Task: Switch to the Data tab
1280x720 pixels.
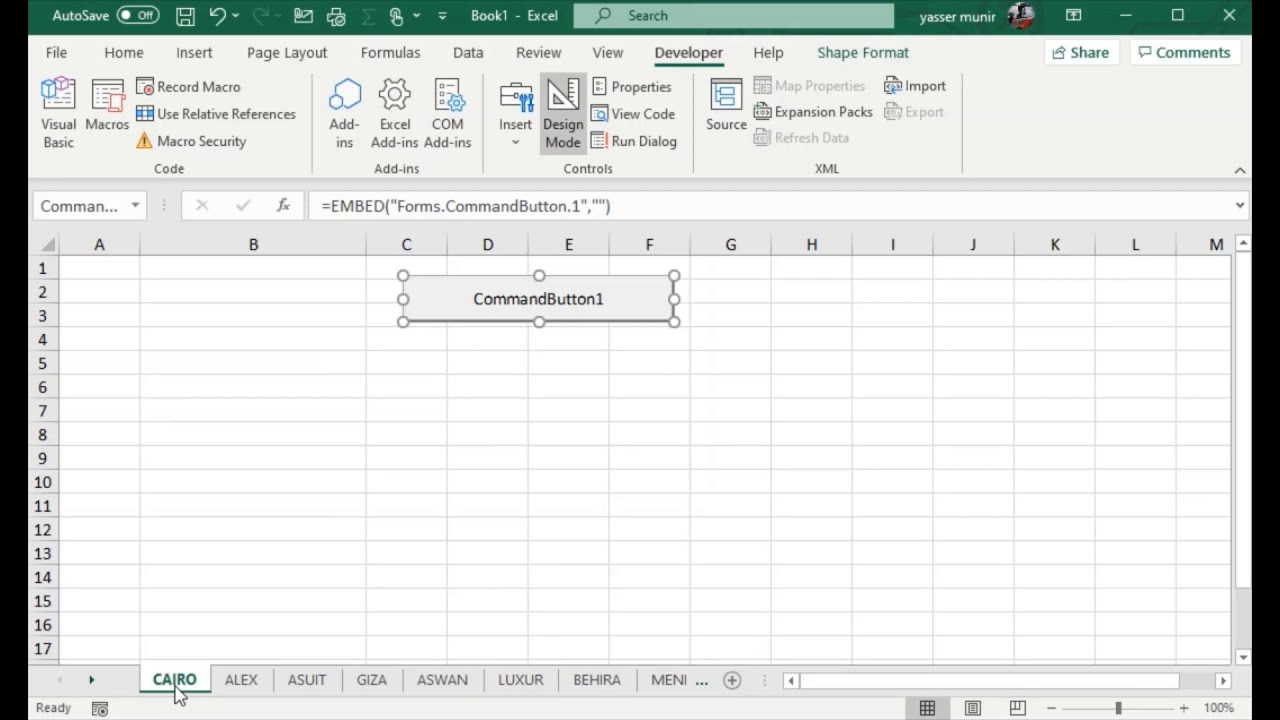Action: coord(468,52)
